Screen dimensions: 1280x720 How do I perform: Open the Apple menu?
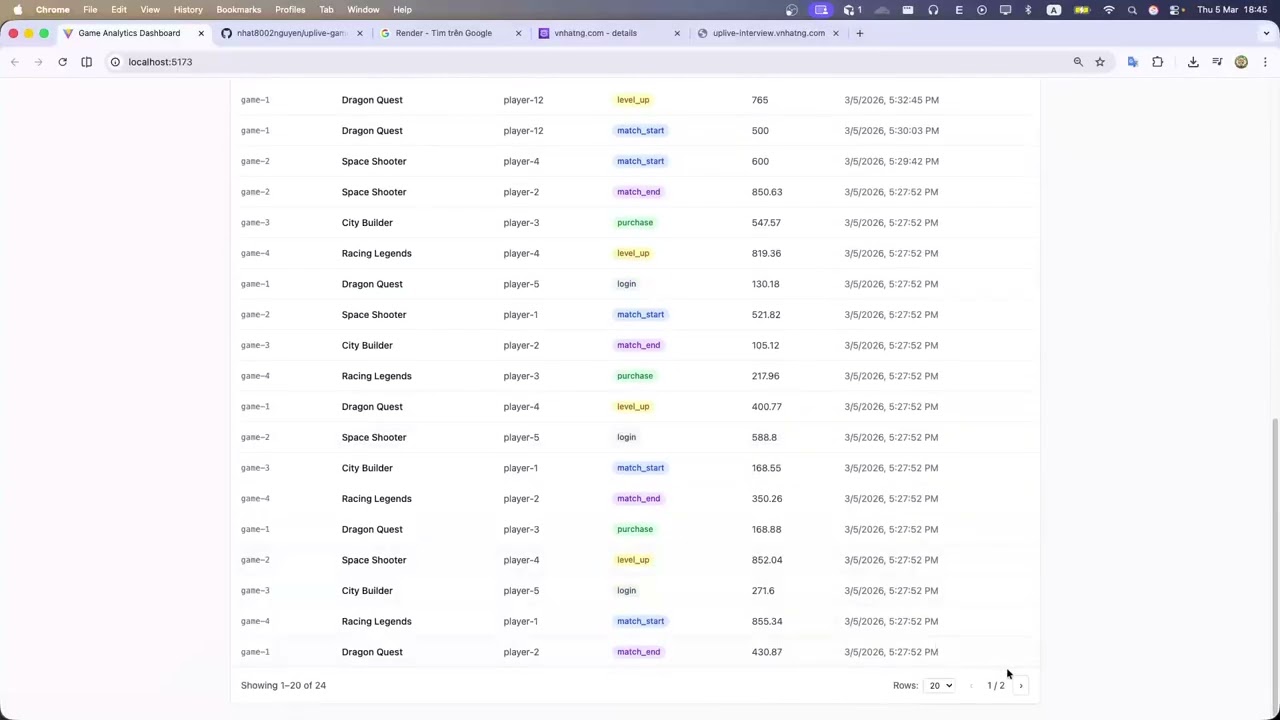[x=17, y=10]
